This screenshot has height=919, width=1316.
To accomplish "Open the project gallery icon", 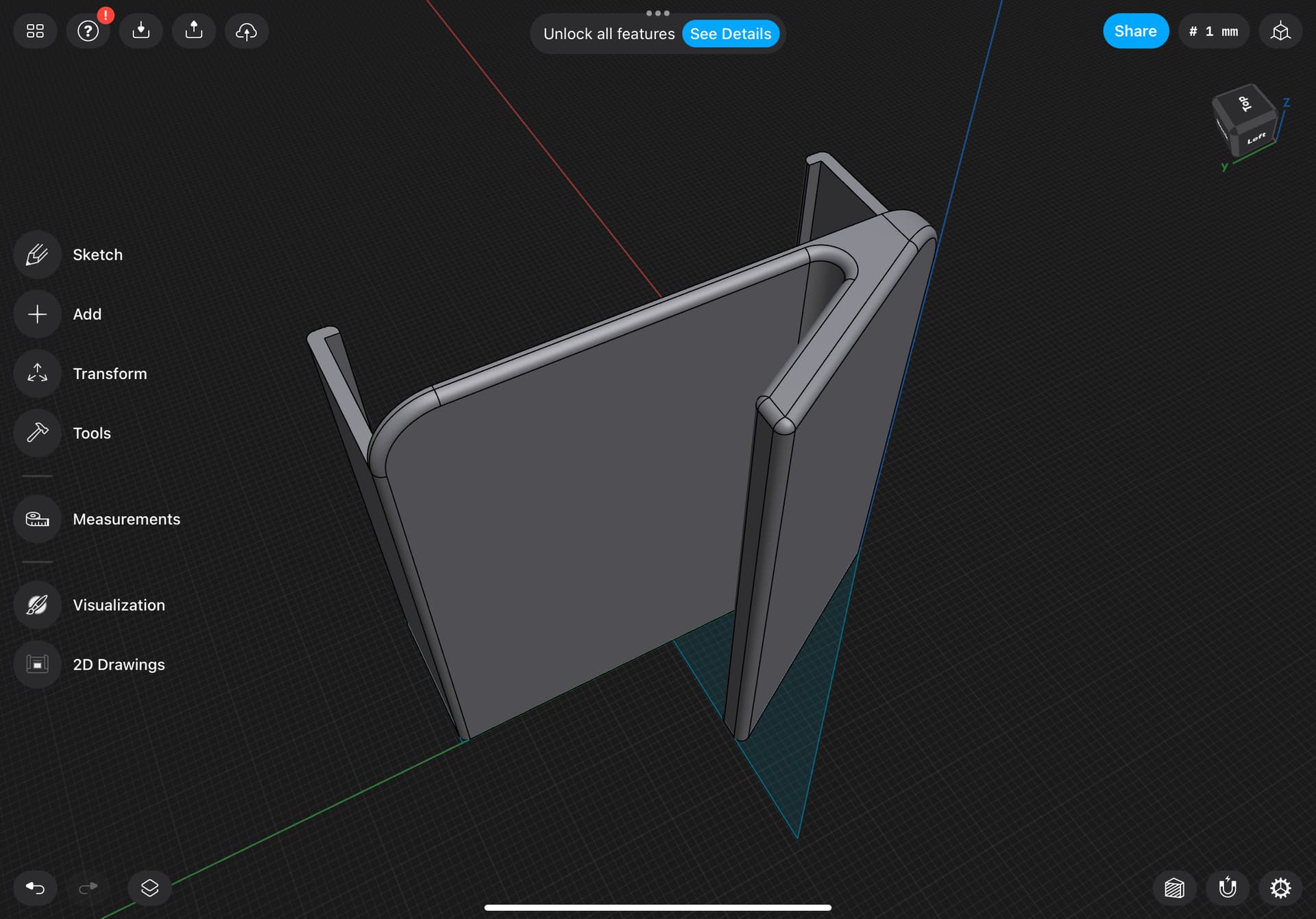I will (34, 31).
